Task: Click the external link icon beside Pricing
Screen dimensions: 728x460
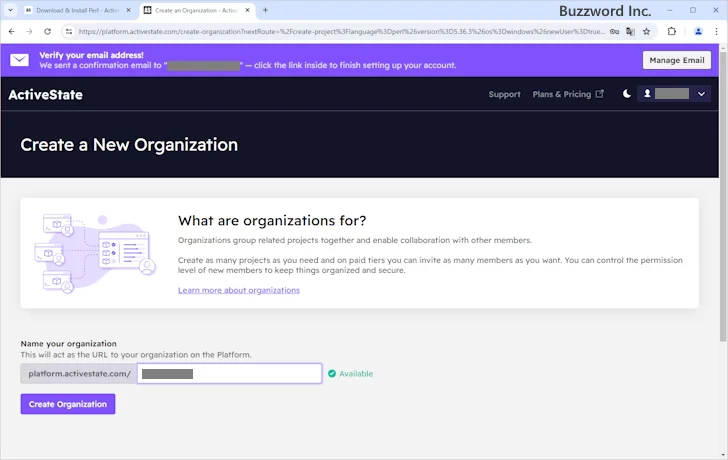Action: [x=600, y=94]
